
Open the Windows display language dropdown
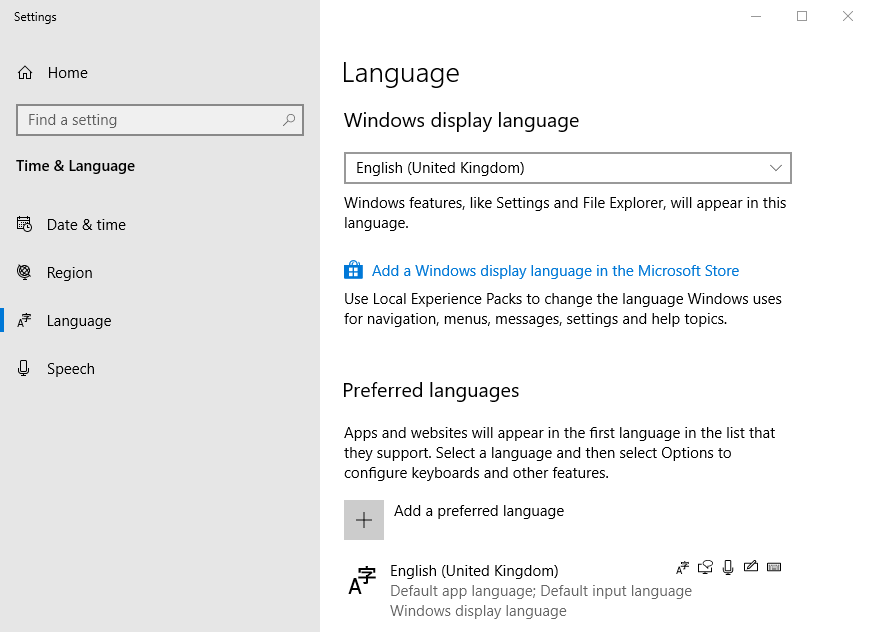coord(568,168)
